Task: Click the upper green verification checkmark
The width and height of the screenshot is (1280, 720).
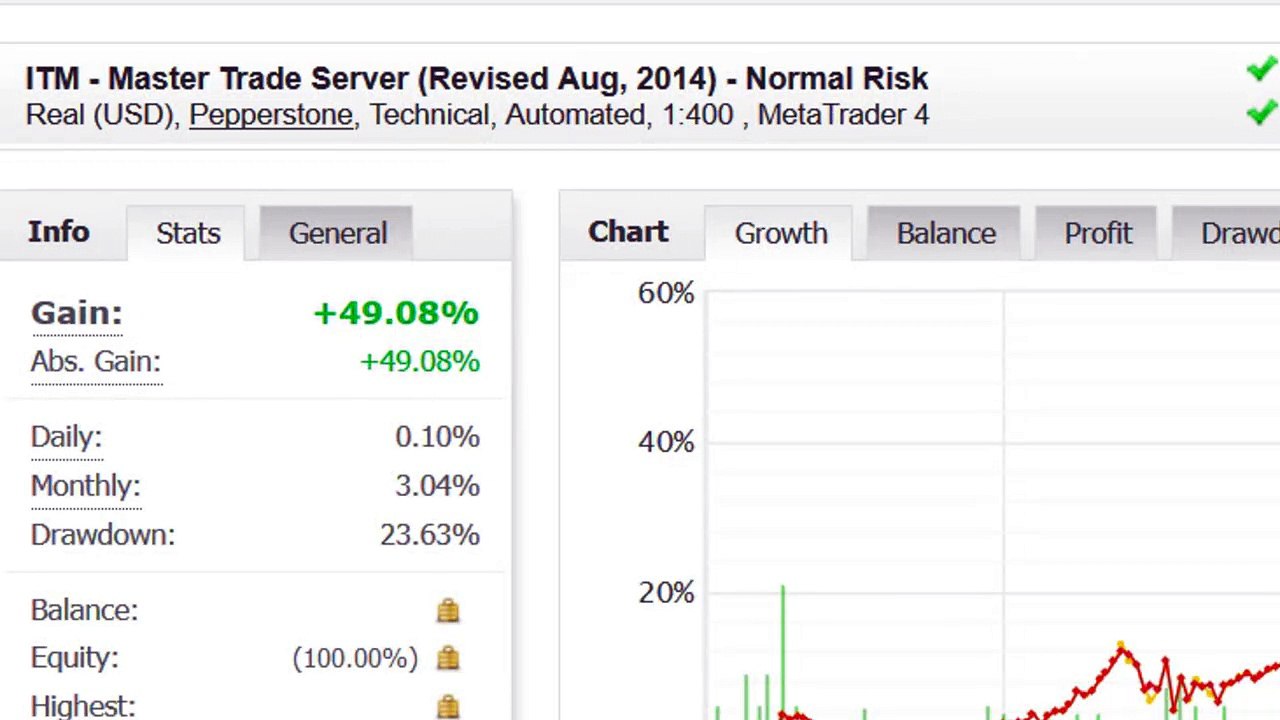Action: pos(1262,70)
